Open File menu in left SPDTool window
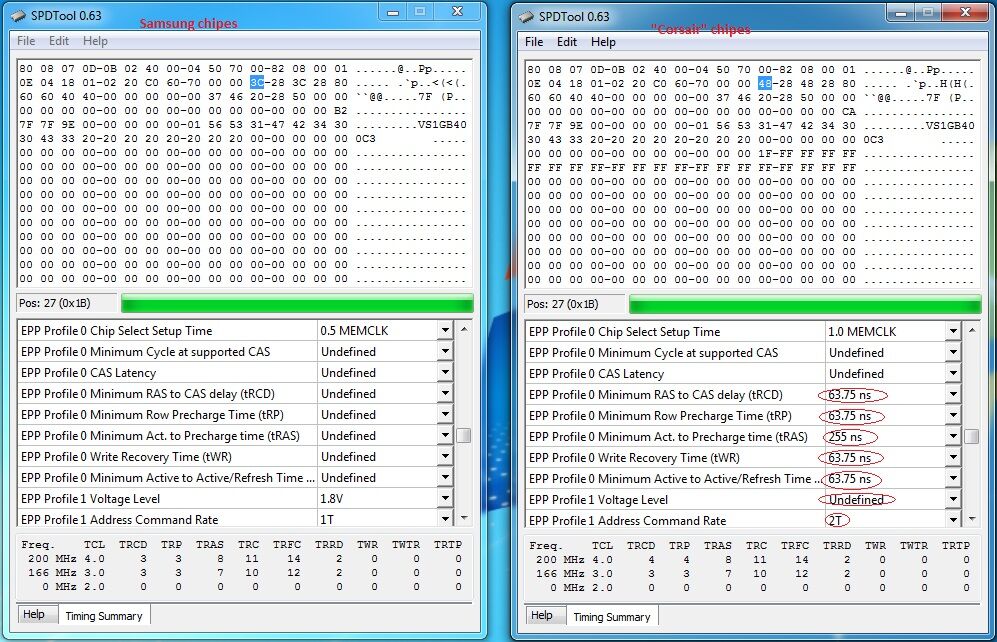The image size is (997, 642). click(26, 41)
